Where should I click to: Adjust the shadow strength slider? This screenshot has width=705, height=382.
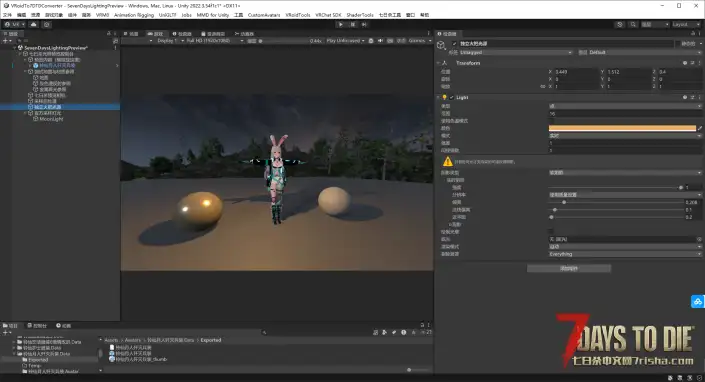click(616, 187)
